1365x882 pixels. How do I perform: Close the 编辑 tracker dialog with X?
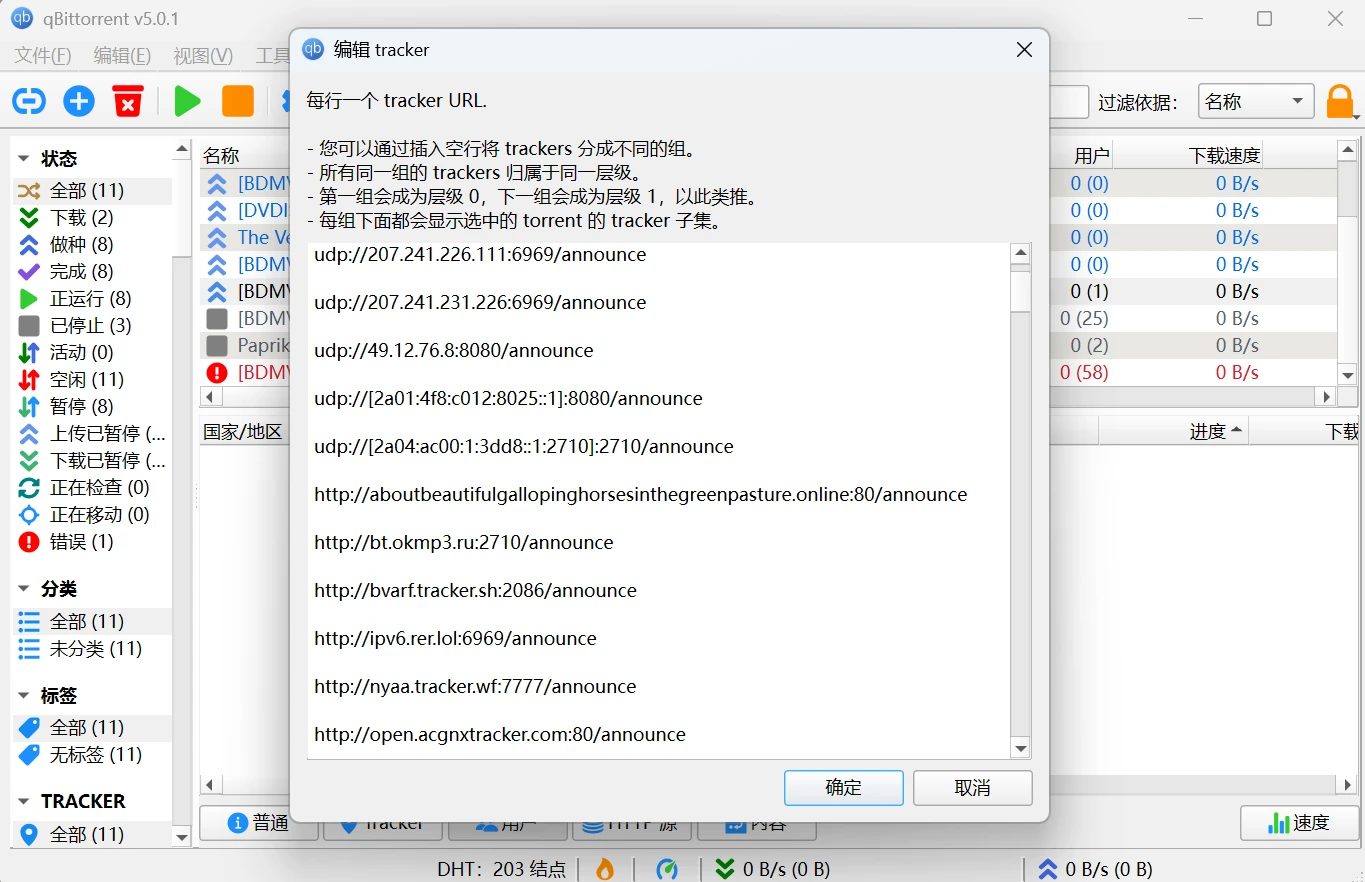[x=1024, y=49]
